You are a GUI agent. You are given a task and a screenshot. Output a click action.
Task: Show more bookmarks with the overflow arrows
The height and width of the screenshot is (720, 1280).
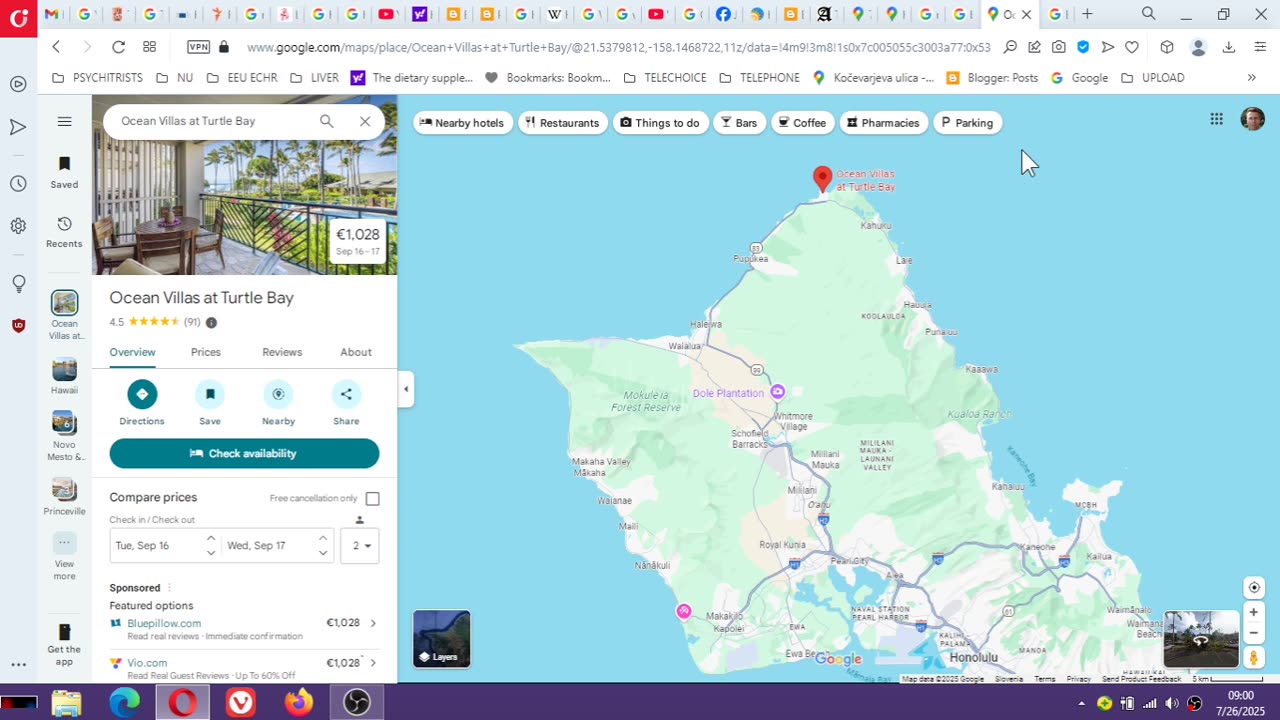coord(1251,78)
